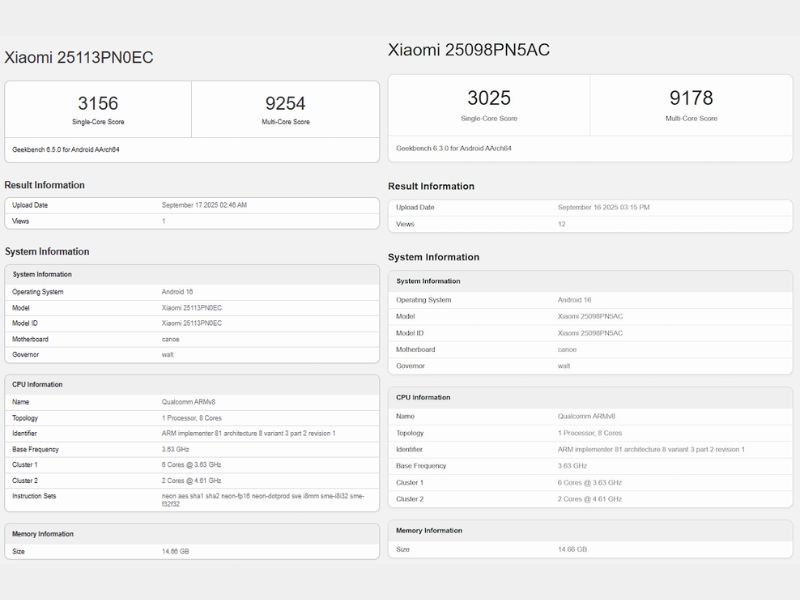Click 'Result Information' heading for 25098PN5AC
800x600 pixels.
point(431,186)
